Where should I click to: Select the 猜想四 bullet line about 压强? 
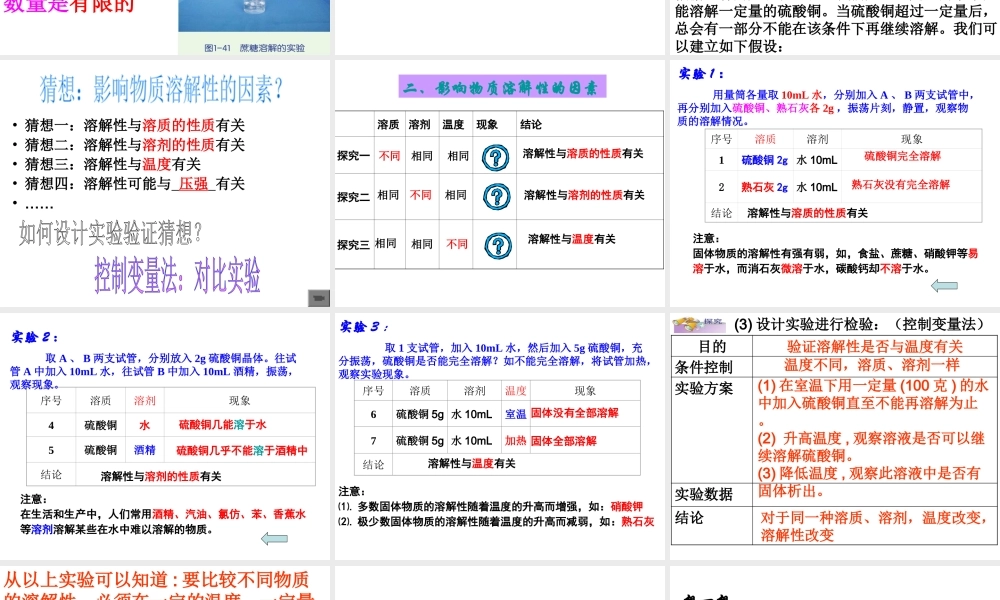point(135,184)
